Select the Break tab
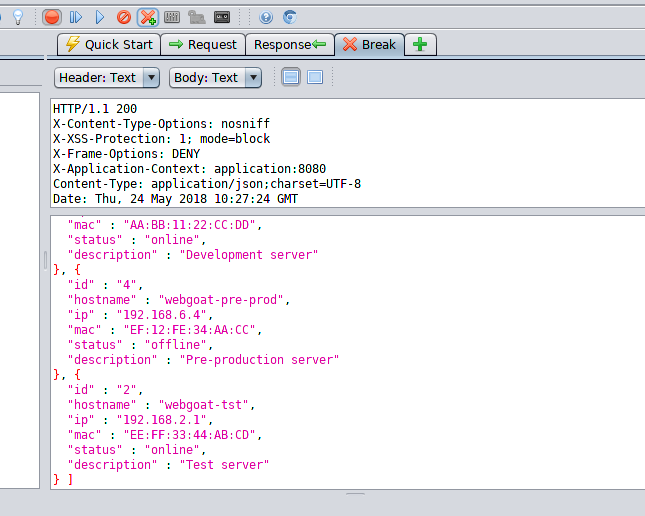645x516 pixels. pos(369,44)
